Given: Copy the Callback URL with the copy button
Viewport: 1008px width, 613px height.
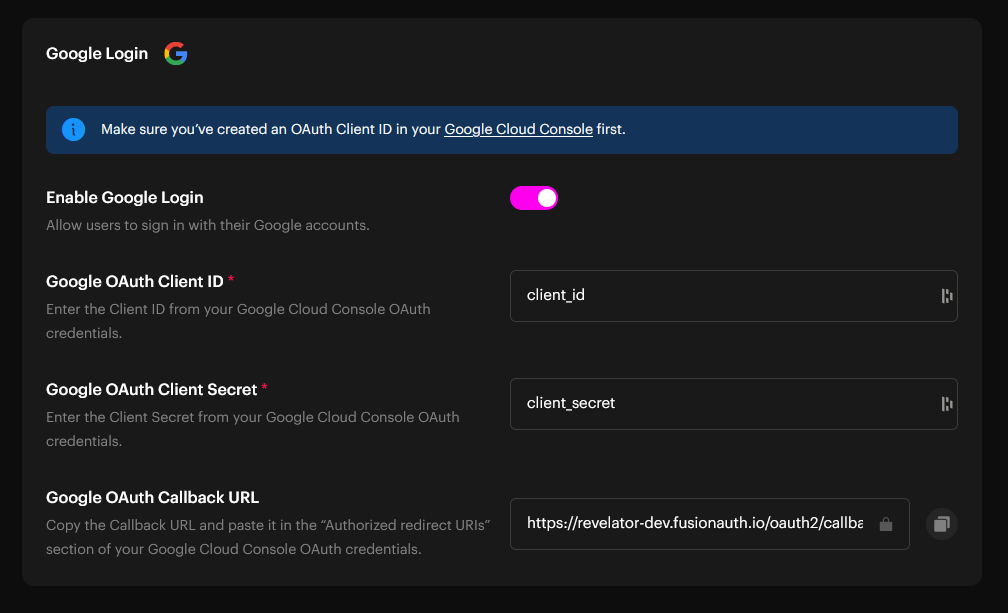Looking at the screenshot, I should 942,524.
